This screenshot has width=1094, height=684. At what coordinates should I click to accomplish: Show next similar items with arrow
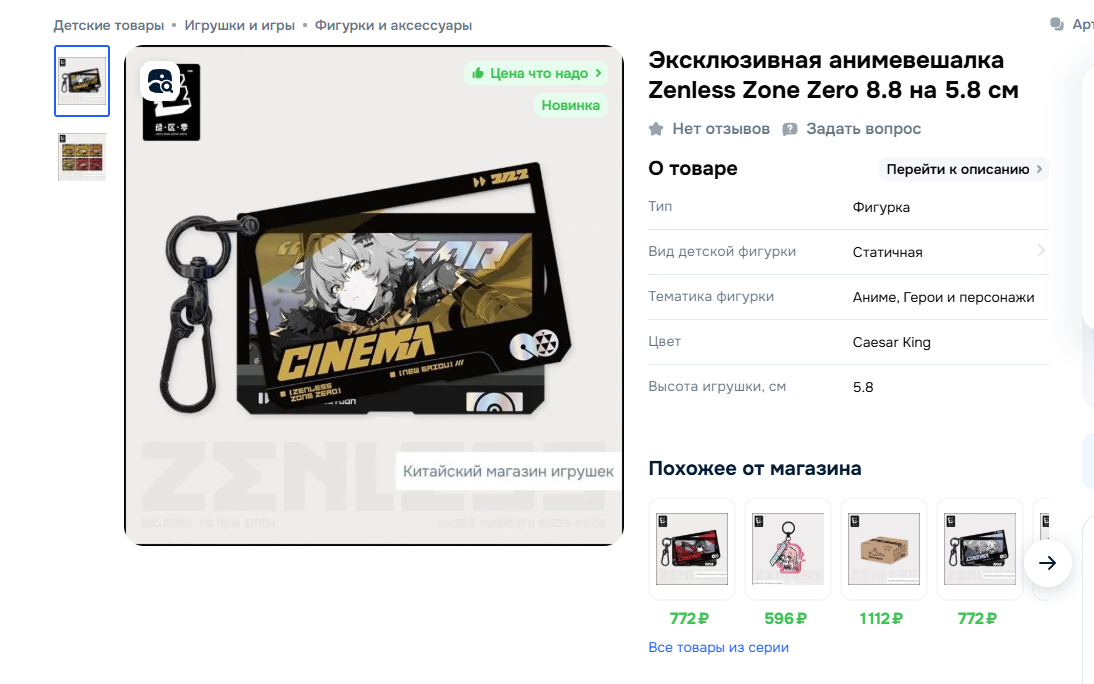click(x=1047, y=563)
